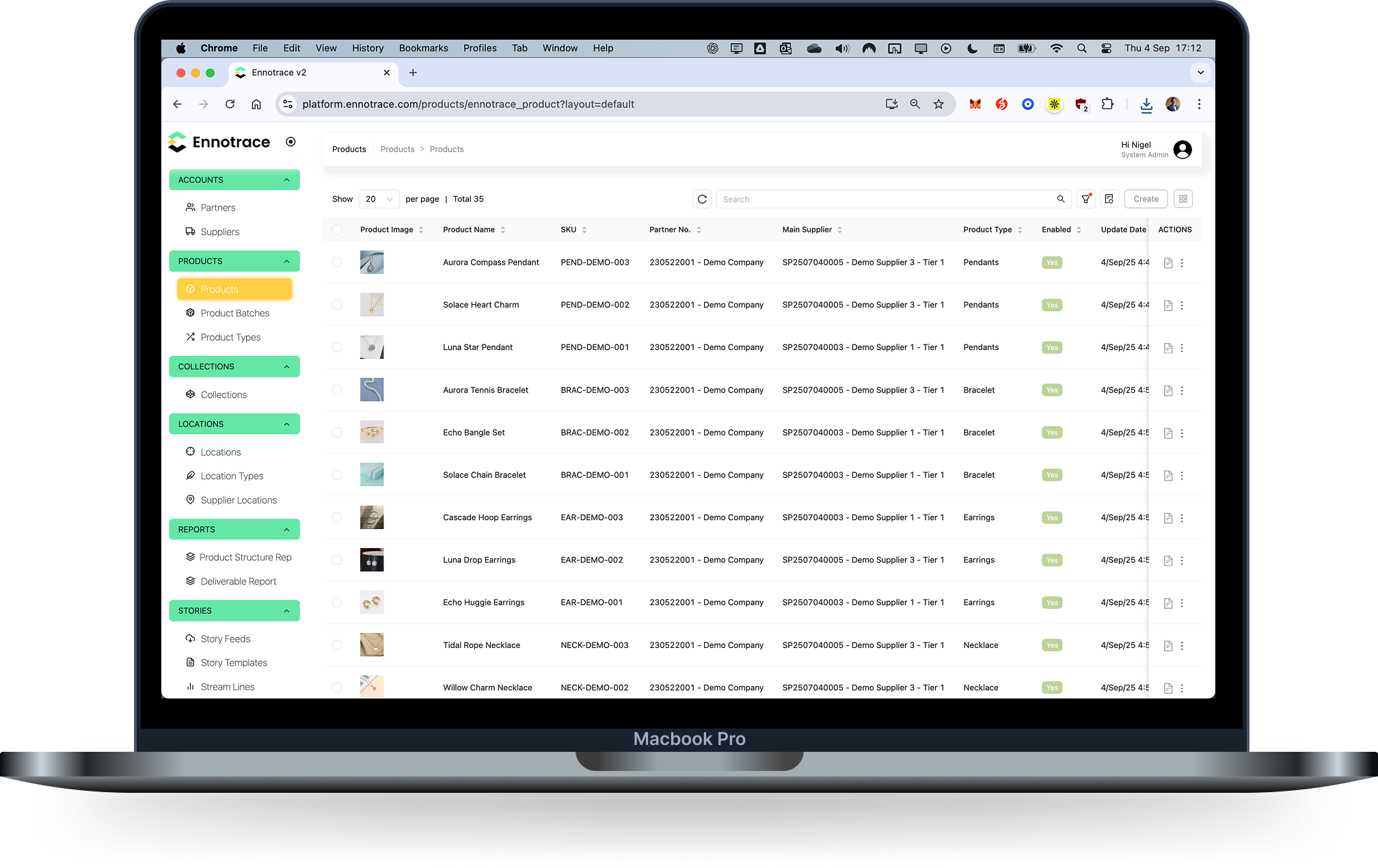Open the 20 per page dropdown
Screen dimensions: 1378x868
tap(379, 199)
